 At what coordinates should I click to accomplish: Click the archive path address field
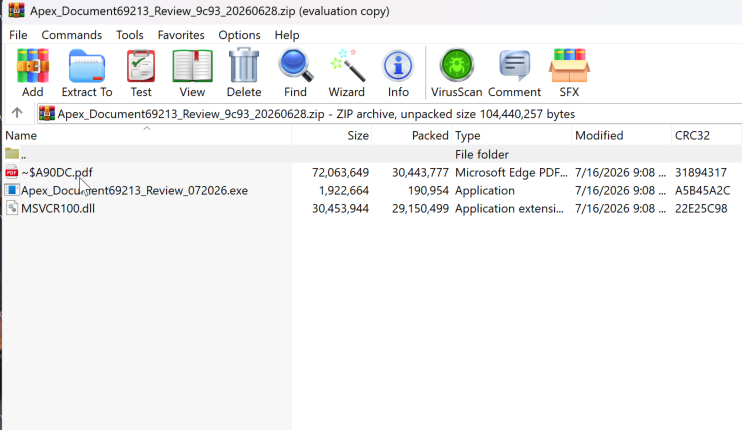coord(389,114)
